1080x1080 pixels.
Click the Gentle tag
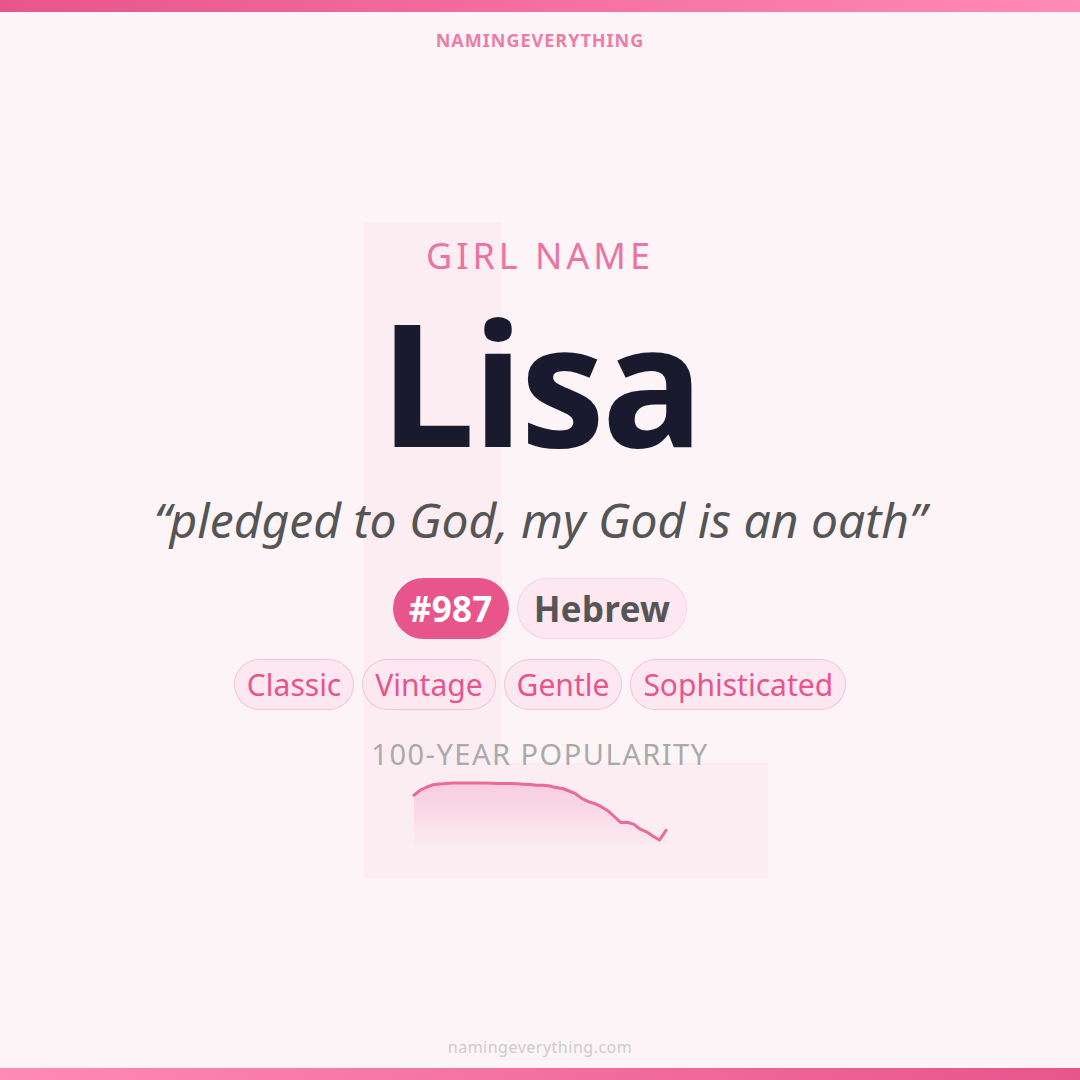coord(563,685)
